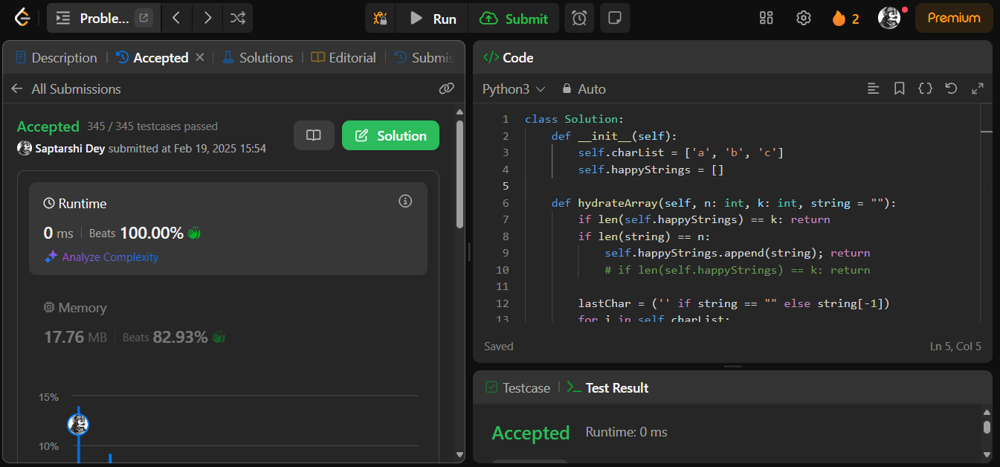
Task: Open the user profile avatar menu
Action: [x=889, y=18]
